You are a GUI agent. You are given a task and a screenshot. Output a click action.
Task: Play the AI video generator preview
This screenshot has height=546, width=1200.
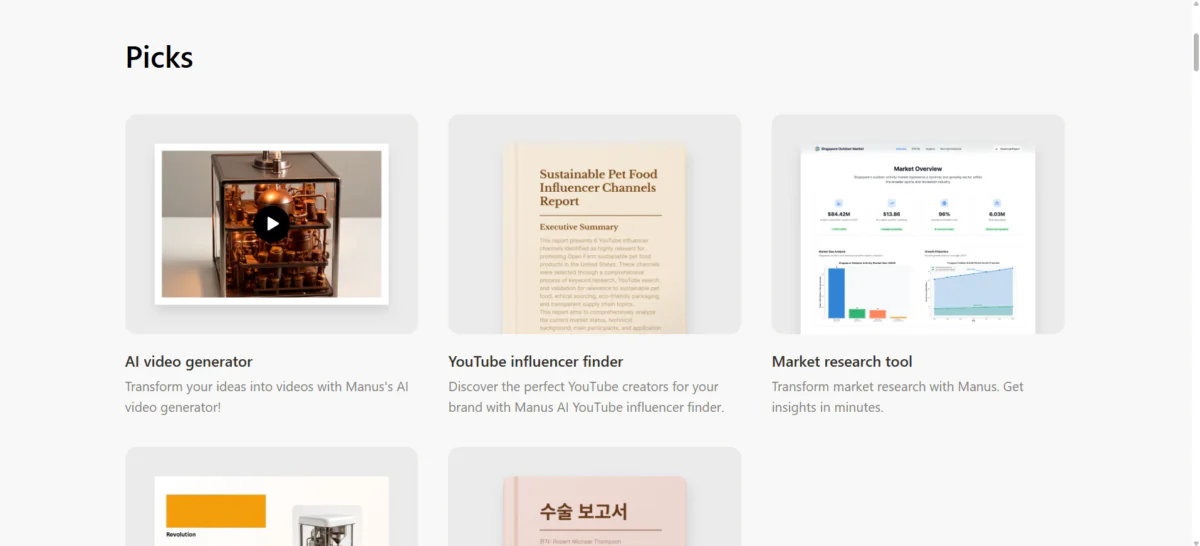click(271, 224)
